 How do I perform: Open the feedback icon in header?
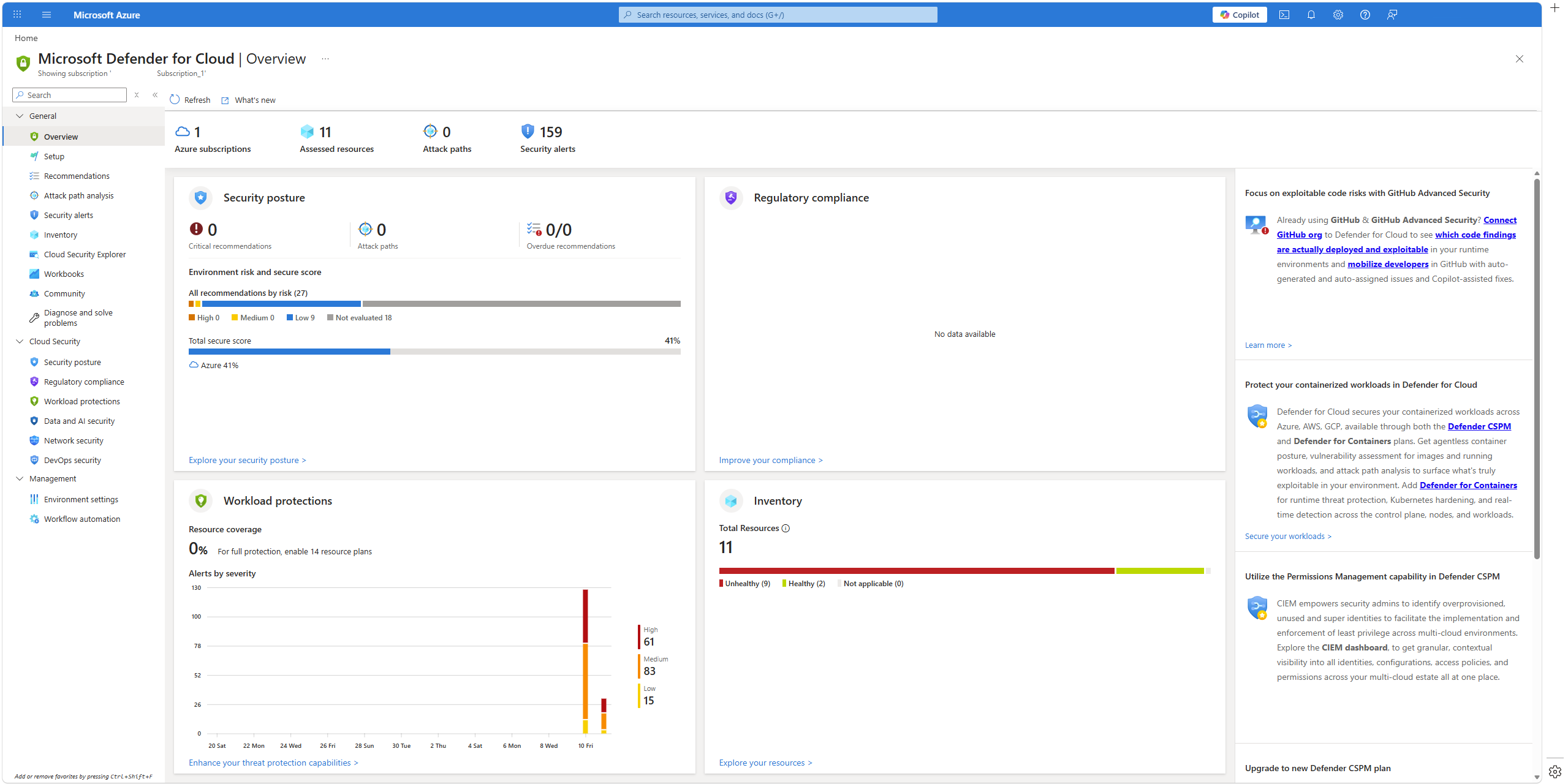pos(1392,15)
